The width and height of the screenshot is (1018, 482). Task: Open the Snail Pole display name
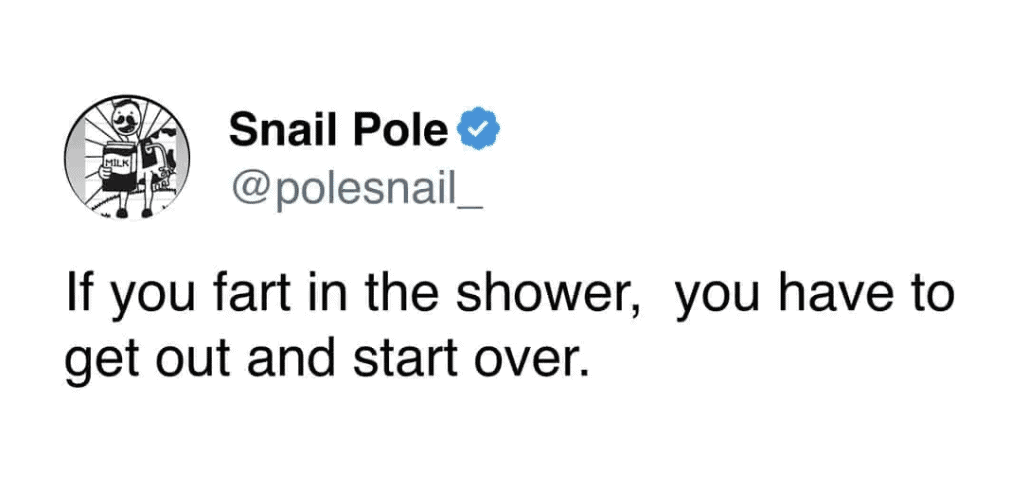tap(338, 130)
